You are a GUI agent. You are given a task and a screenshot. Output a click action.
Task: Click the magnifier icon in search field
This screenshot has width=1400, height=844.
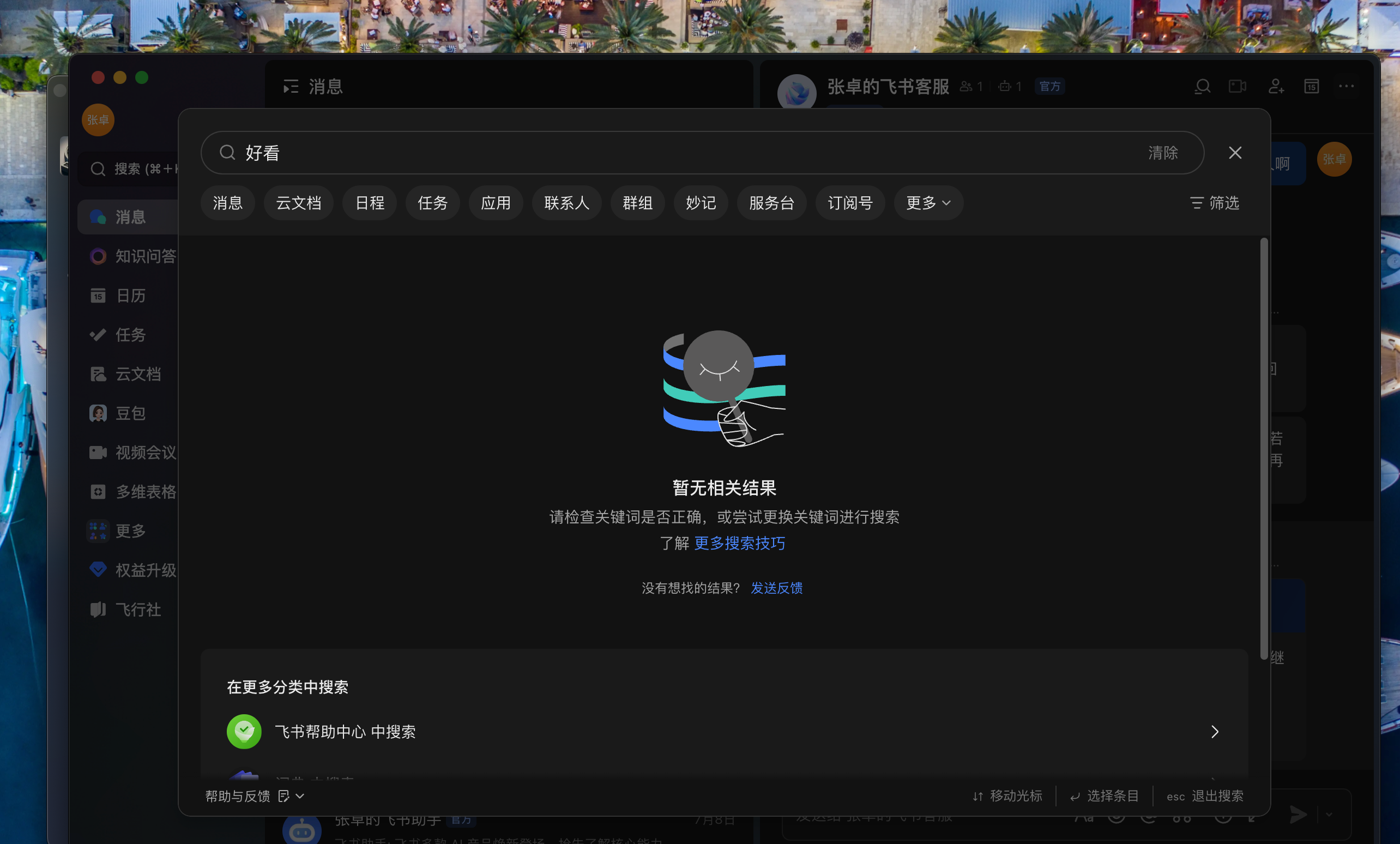[x=227, y=153]
